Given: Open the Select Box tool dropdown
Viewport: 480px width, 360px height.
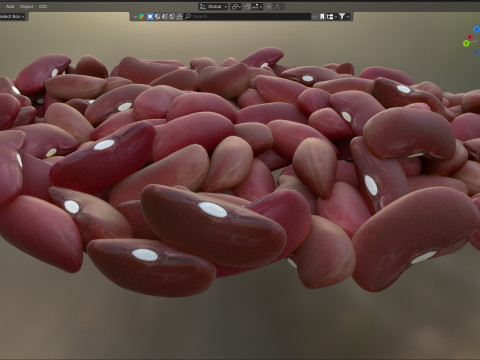Looking at the screenshot, I should pos(13,16).
